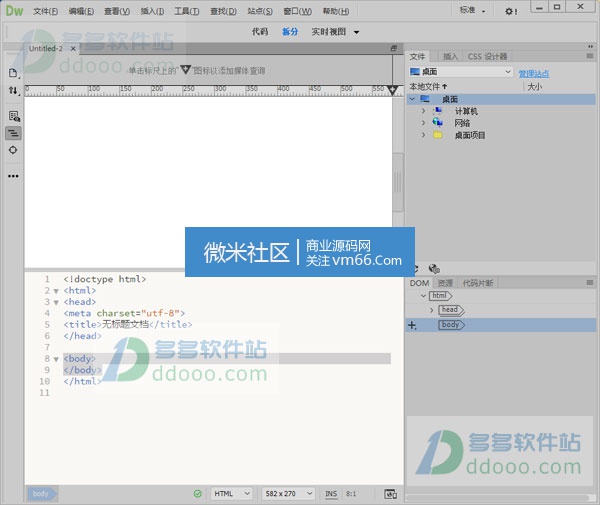600x505 pixels.
Task: Select the body tag in DOM panel
Action: [451, 325]
